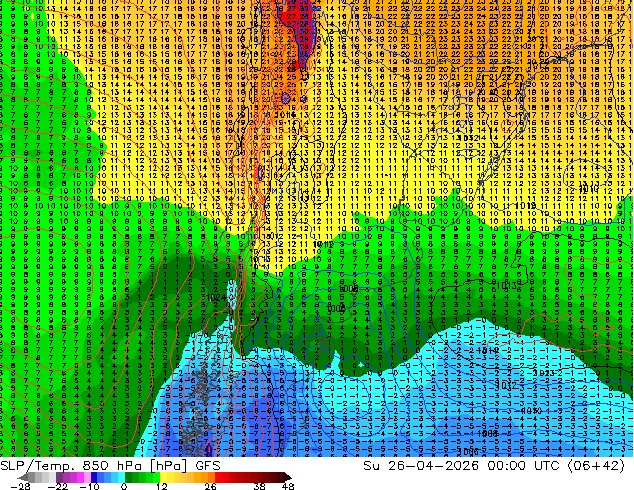Click the '12' legend value
This screenshot has height=490, width=634.
point(162,486)
